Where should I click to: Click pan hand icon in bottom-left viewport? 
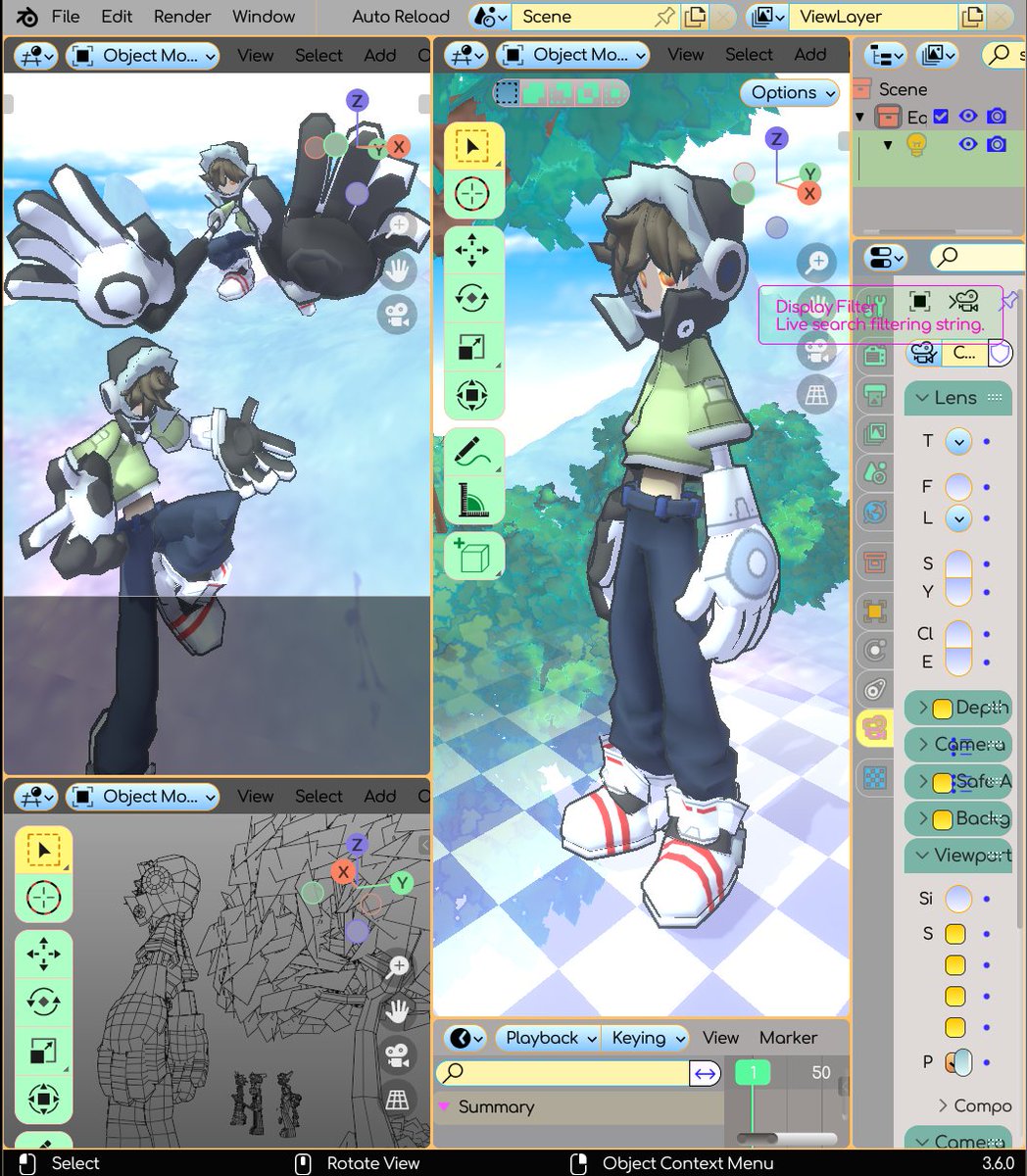(397, 1011)
